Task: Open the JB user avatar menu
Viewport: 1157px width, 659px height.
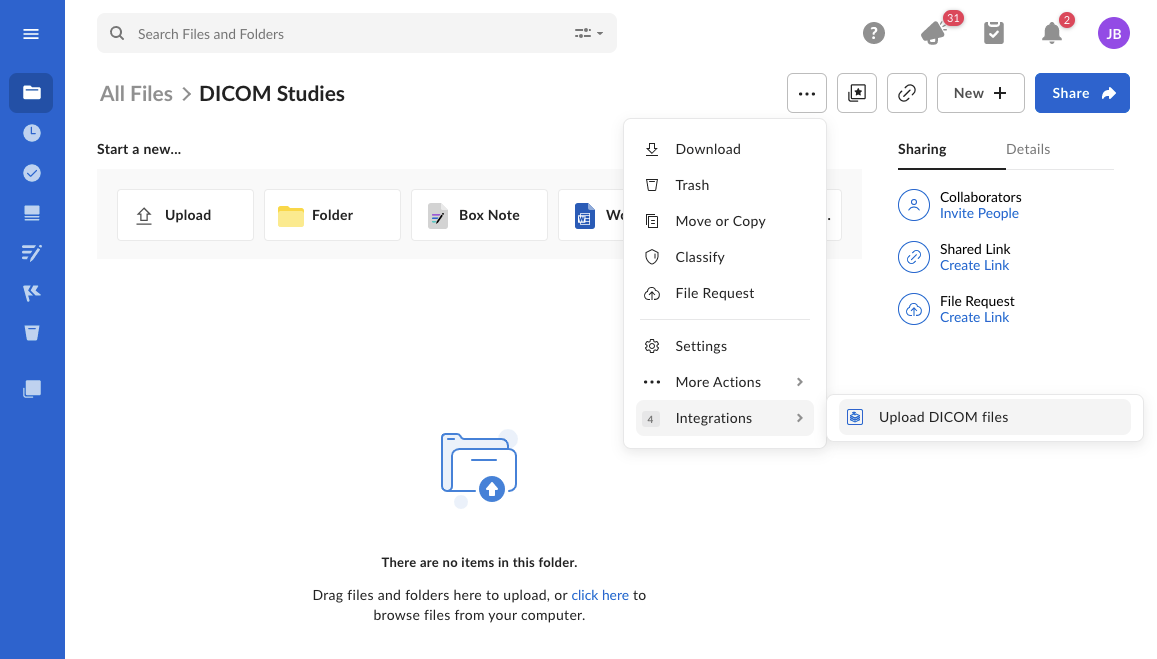Action: point(1113,33)
